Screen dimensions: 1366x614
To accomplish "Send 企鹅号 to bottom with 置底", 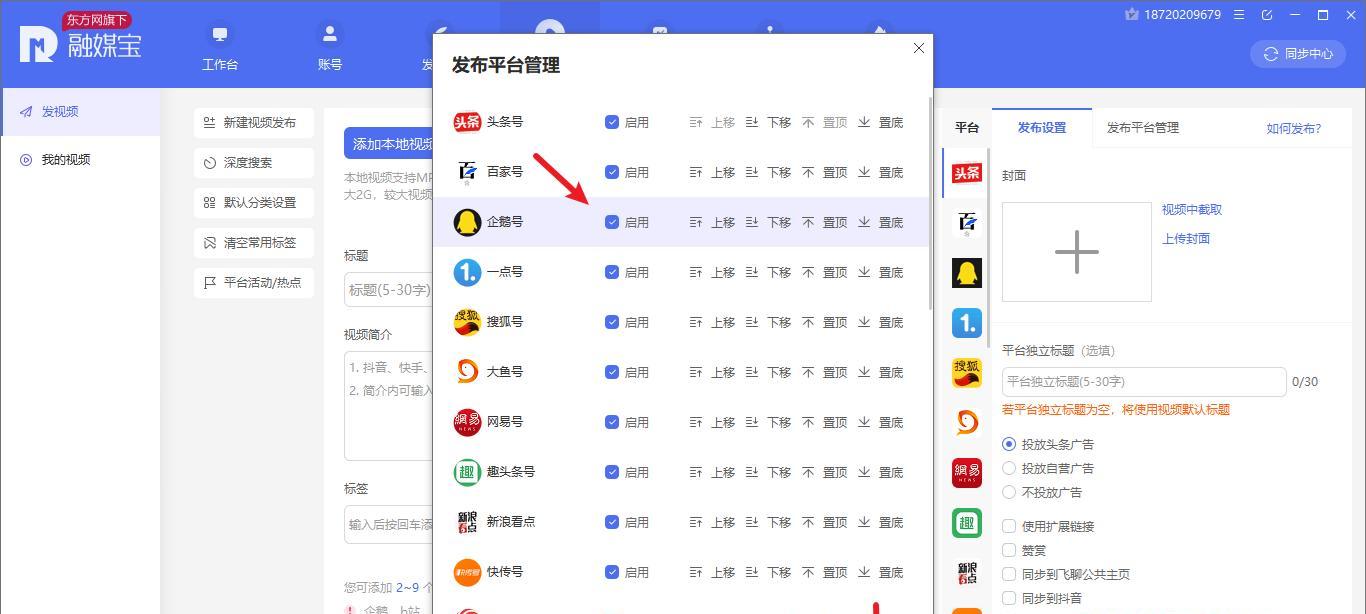I will coord(880,222).
